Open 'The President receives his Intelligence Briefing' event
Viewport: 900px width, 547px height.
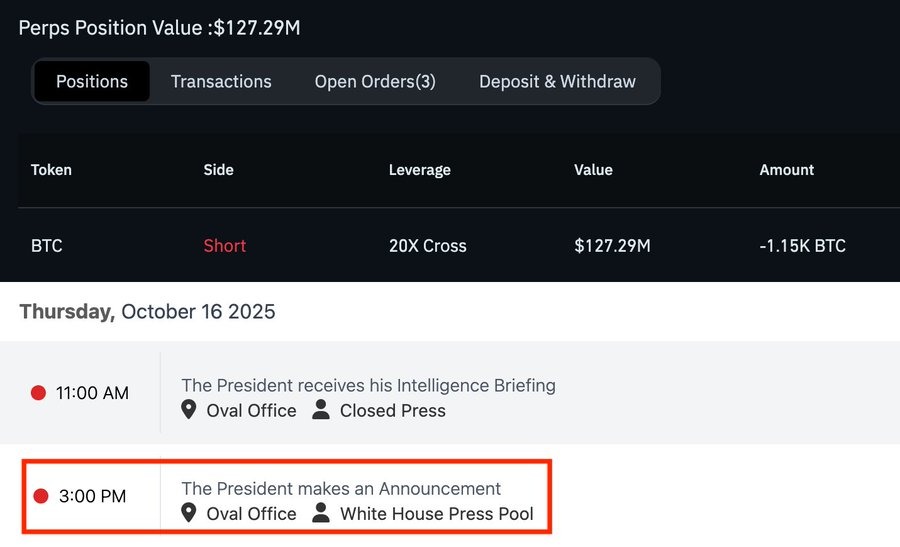pyautogui.click(x=368, y=385)
